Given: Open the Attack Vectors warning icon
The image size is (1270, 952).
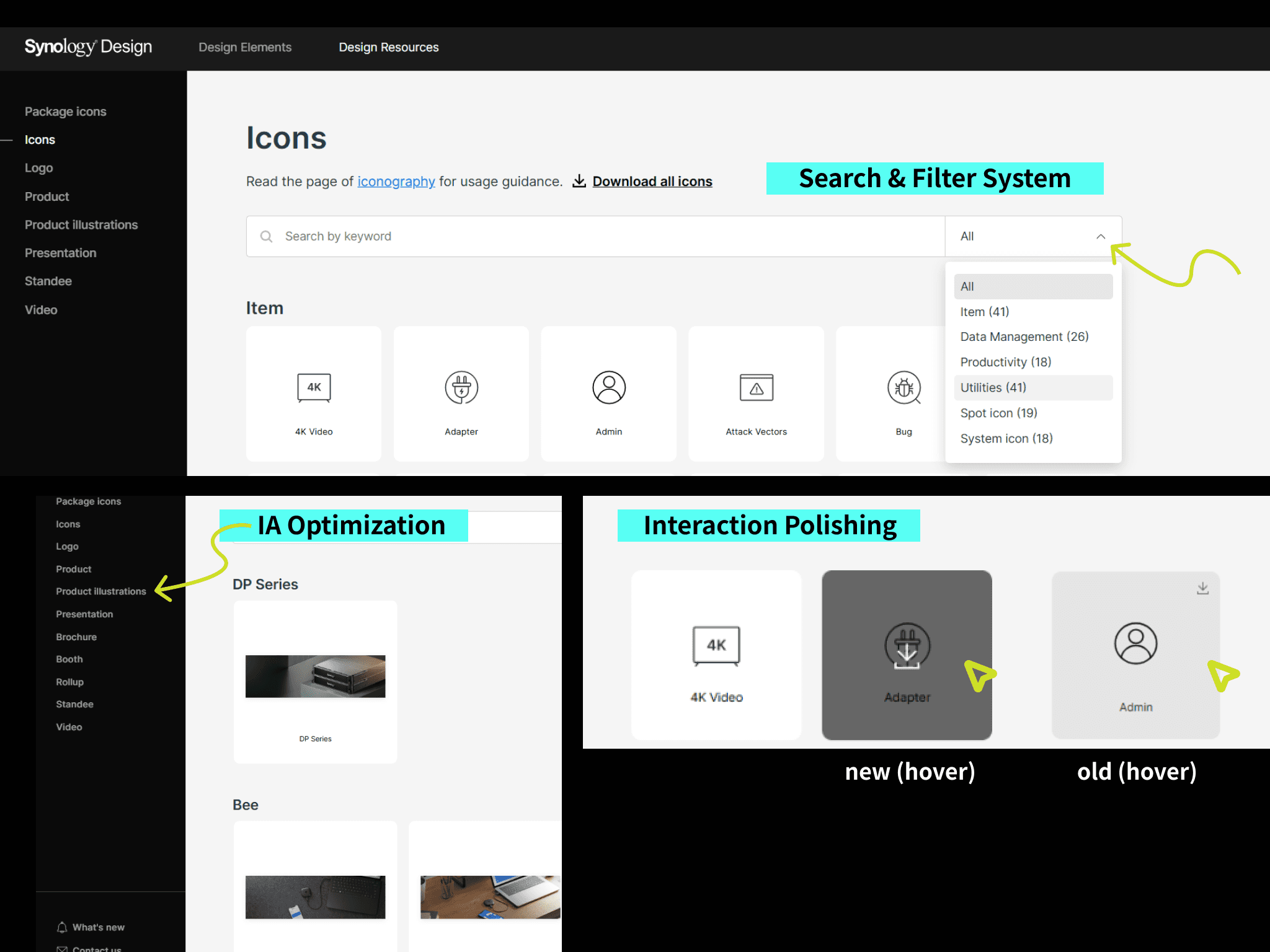Looking at the screenshot, I should point(756,388).
